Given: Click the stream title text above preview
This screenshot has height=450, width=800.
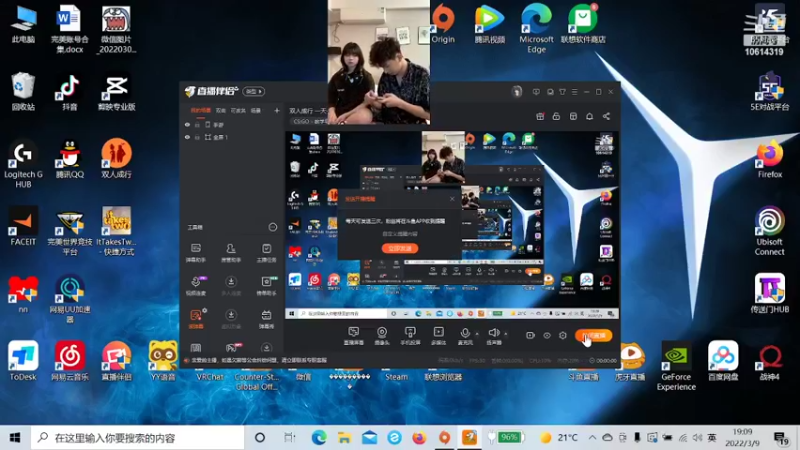Looking at the screenshot, I should pos(308,111).
